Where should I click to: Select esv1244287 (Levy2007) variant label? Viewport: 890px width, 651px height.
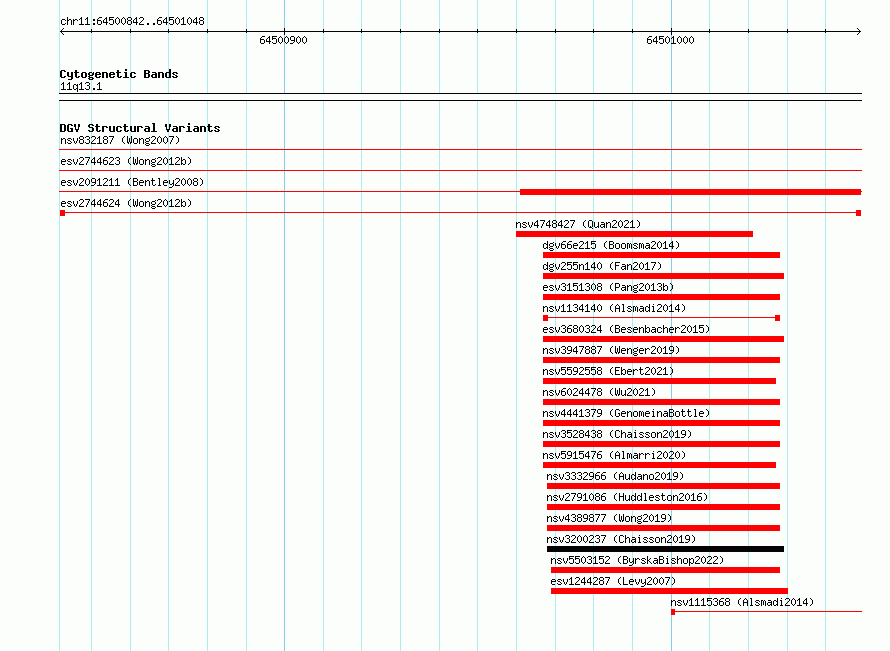613,581
